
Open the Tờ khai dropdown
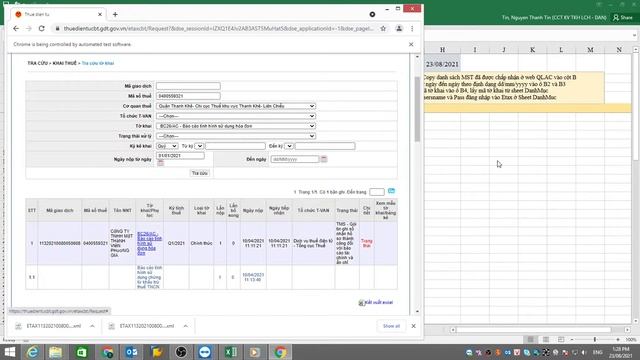(236, 126)
